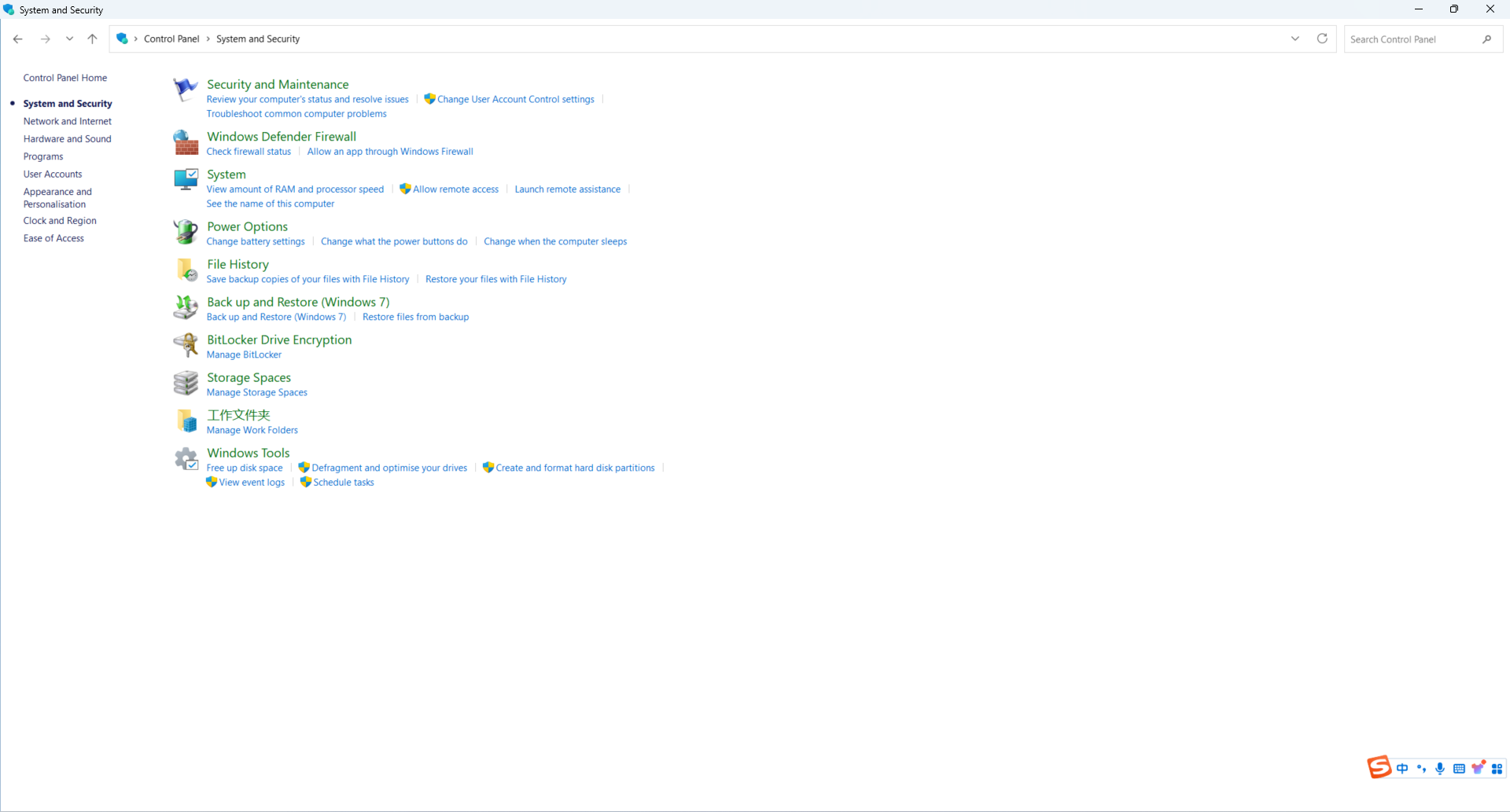This screenshot has width=1510, height=812.
Task: Select Hardware and Sound category
Action: pos(67,139)
